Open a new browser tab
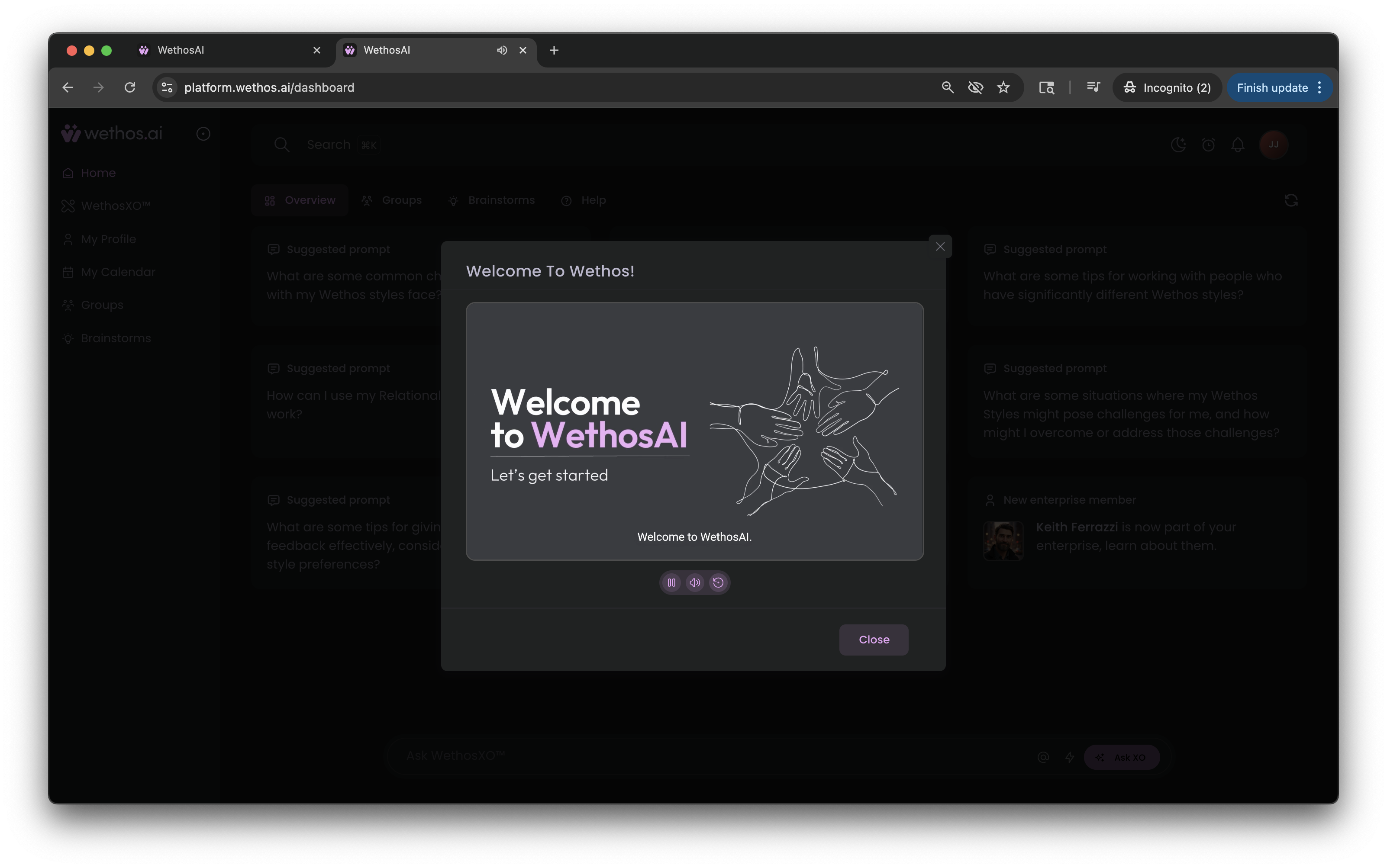Image resolution: width=1387 pixels, height=868 pixels. 554,50
